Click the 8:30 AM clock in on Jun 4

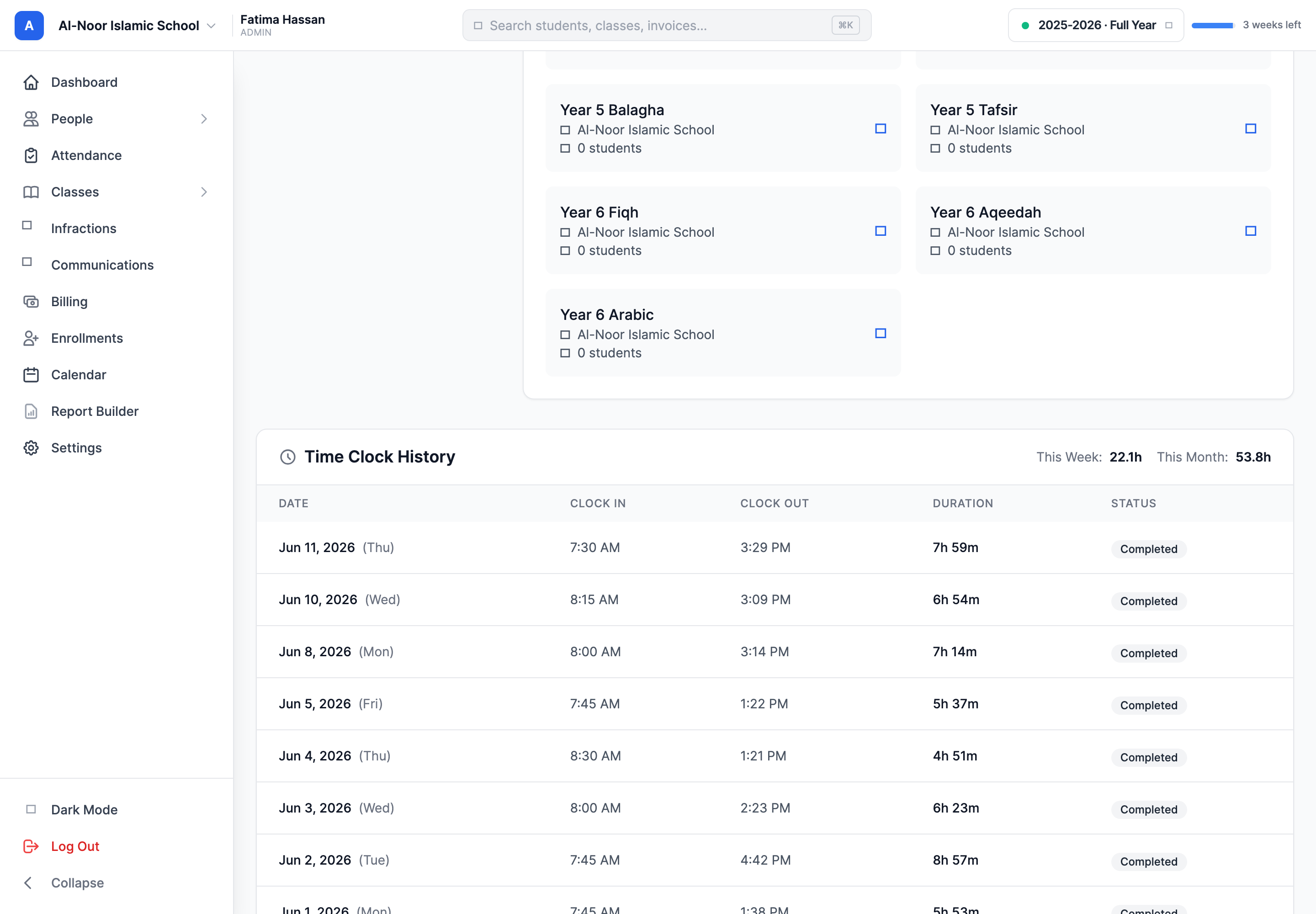pyautogui.click(x=595, y=756)
